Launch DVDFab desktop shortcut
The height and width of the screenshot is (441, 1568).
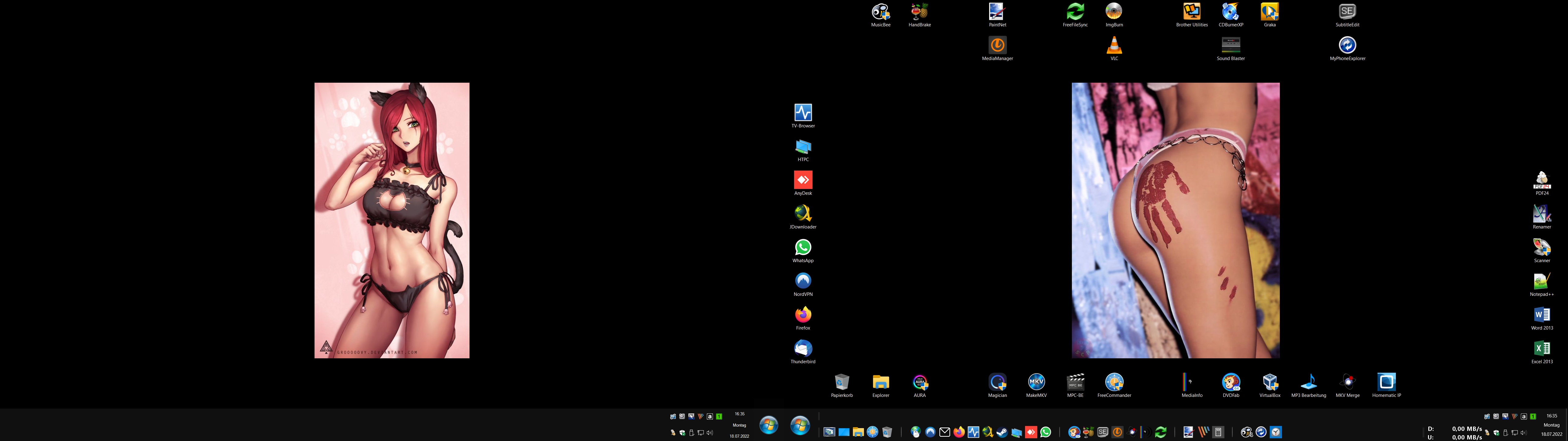click(x=1231, y=386)
